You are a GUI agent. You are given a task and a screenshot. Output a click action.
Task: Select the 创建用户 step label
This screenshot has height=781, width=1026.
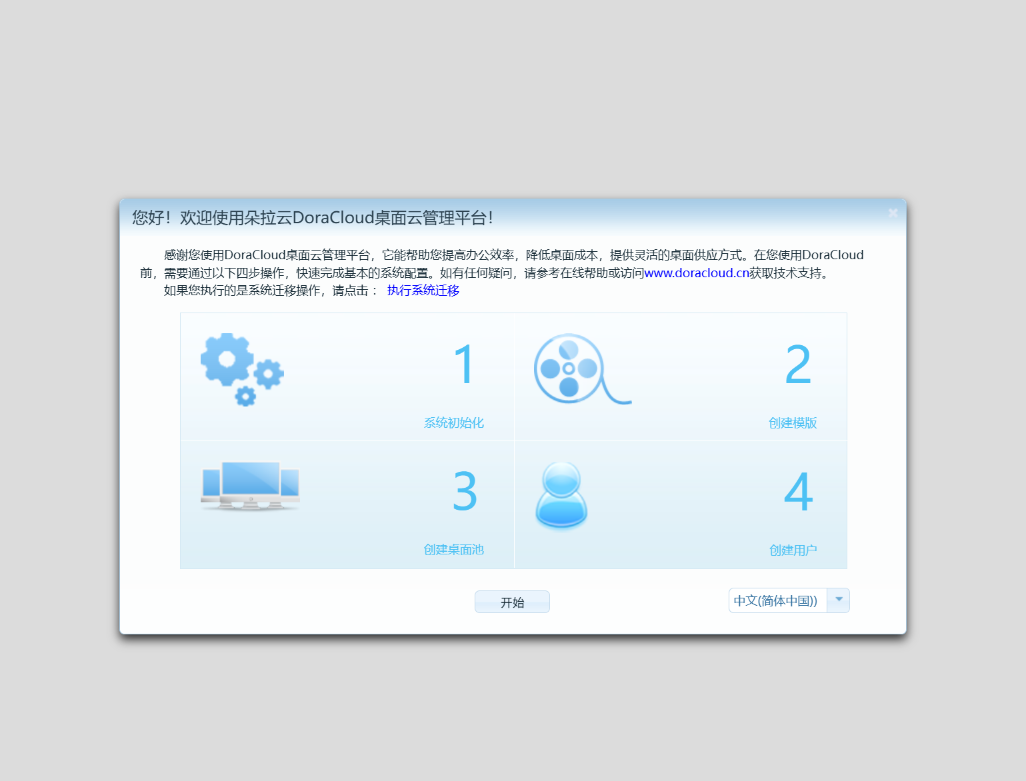pyautogui.click(x=792, y=550)
